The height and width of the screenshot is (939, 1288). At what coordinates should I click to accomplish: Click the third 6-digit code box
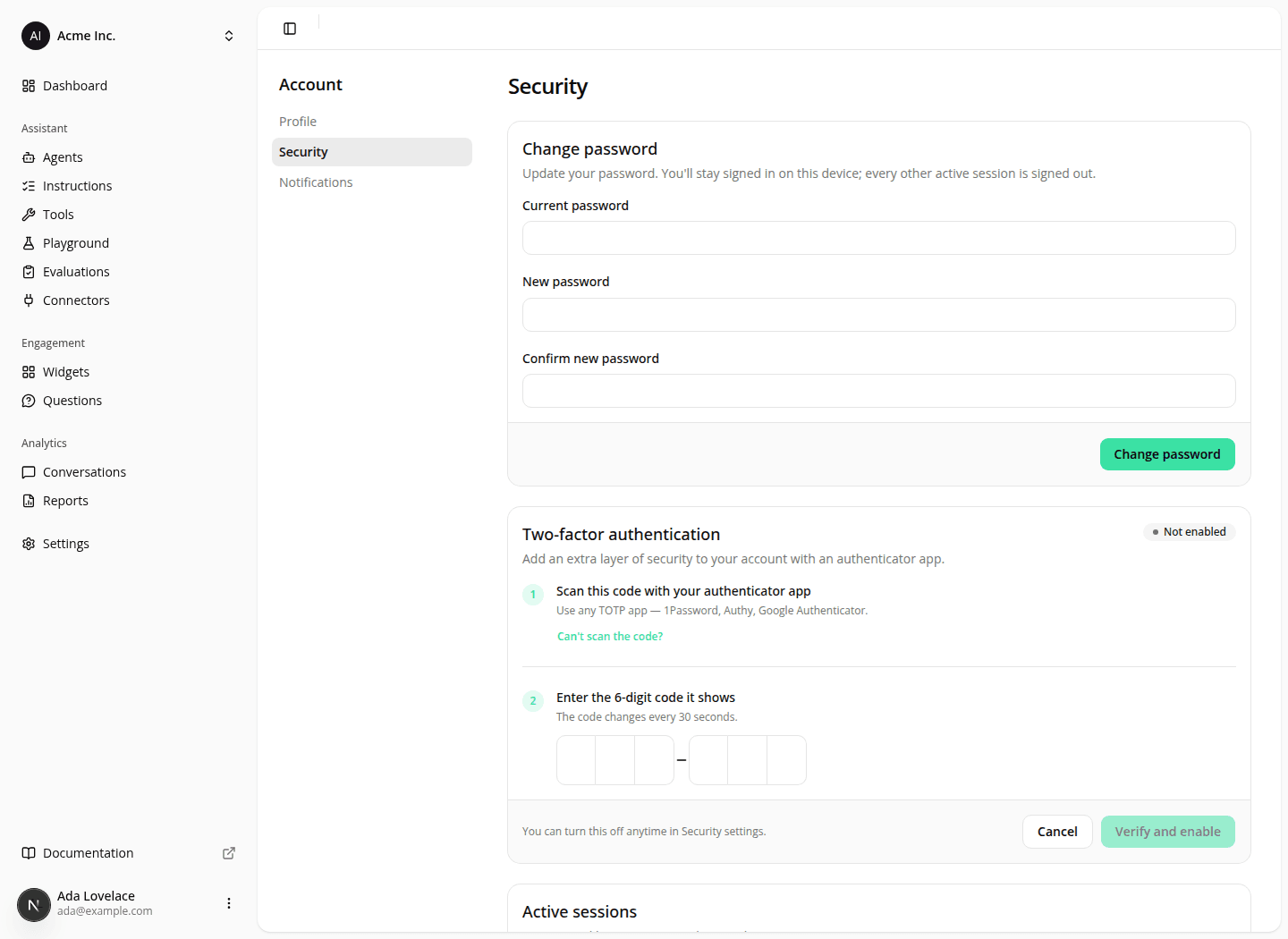point(655,760)
